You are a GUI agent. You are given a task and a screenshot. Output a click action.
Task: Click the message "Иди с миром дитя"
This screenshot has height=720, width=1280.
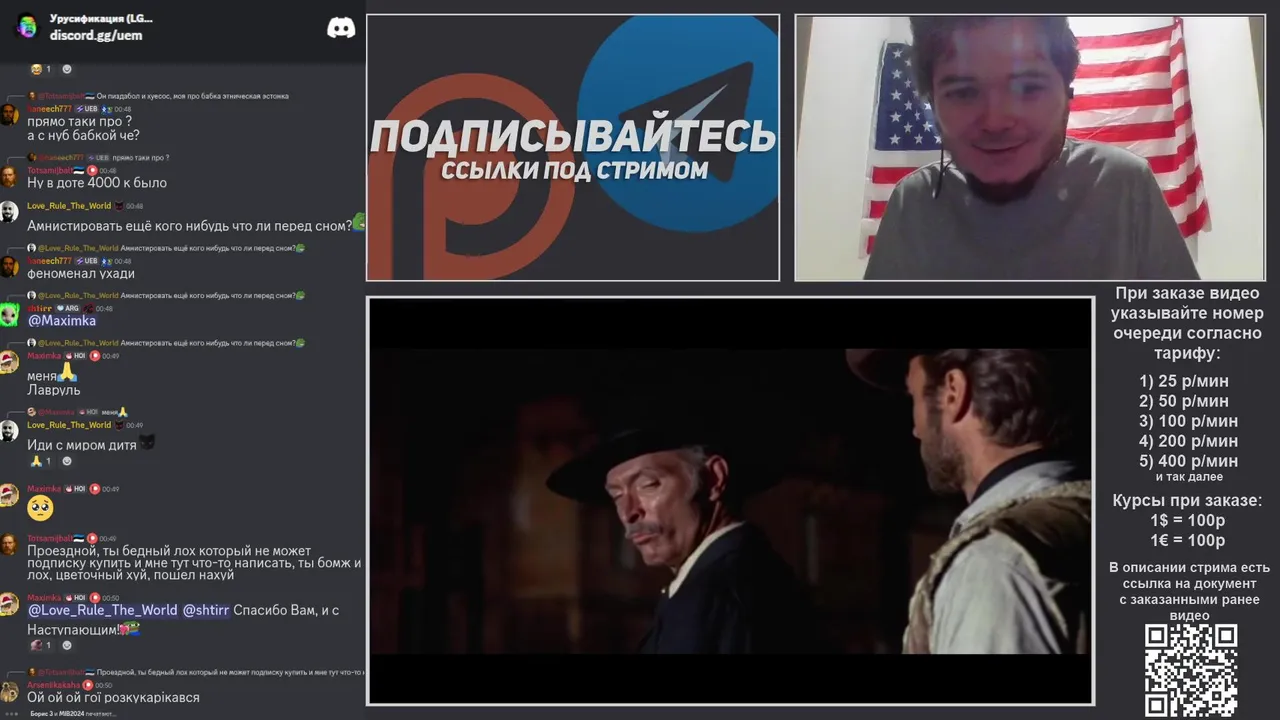[x=82, y=444]
